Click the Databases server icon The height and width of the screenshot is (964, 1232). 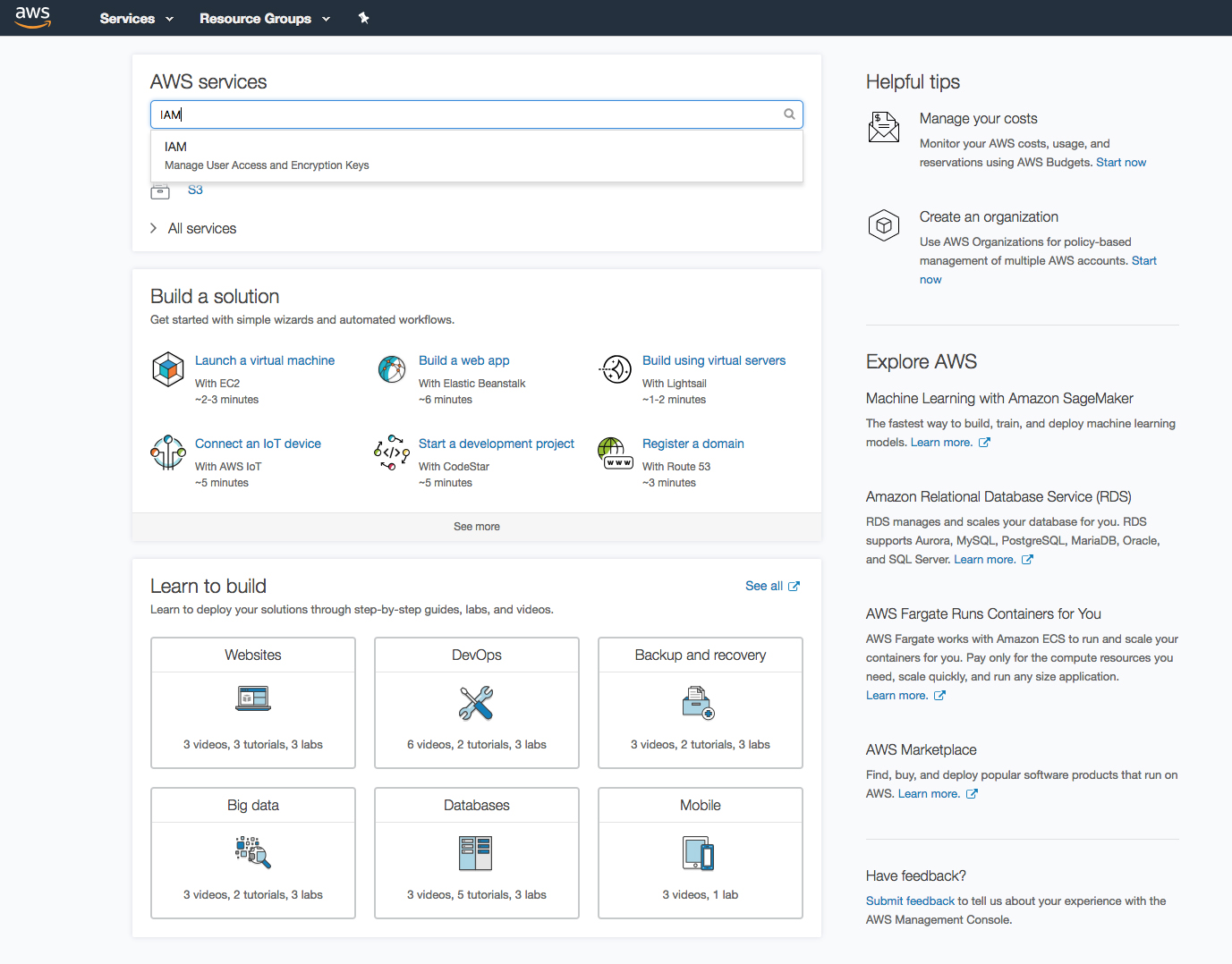476,853
